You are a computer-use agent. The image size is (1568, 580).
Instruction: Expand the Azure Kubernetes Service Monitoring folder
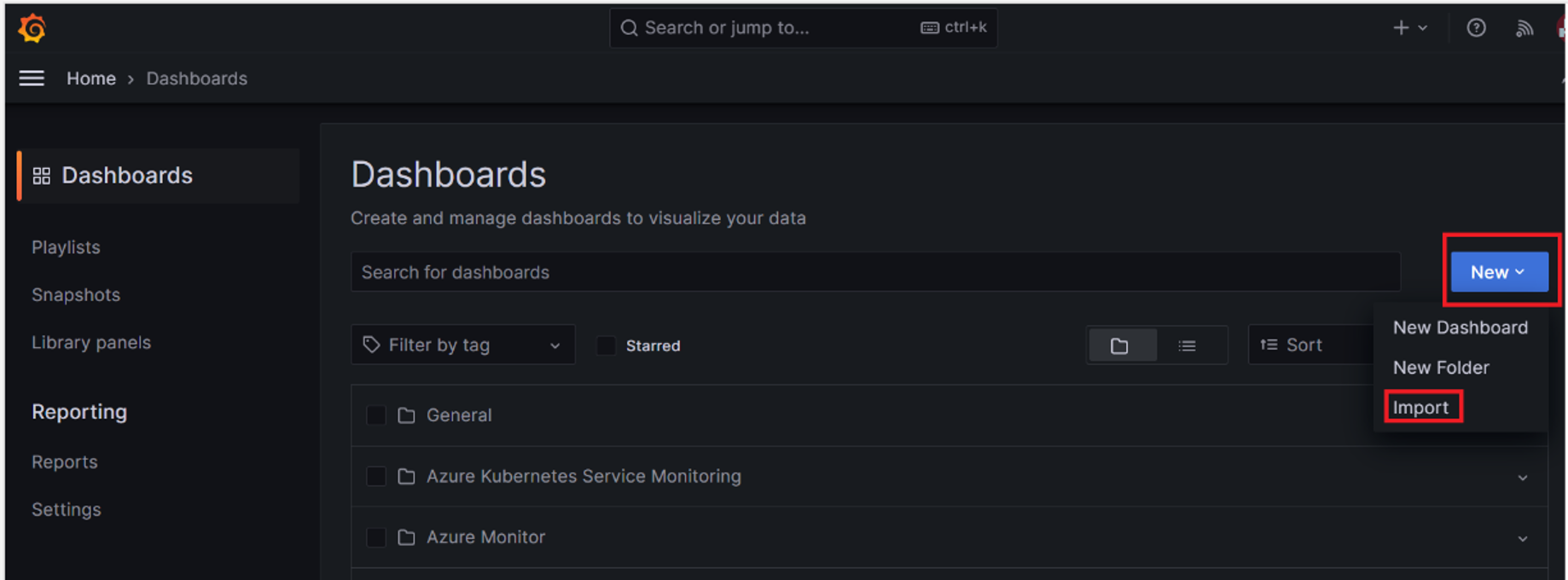coord(1523,477)
